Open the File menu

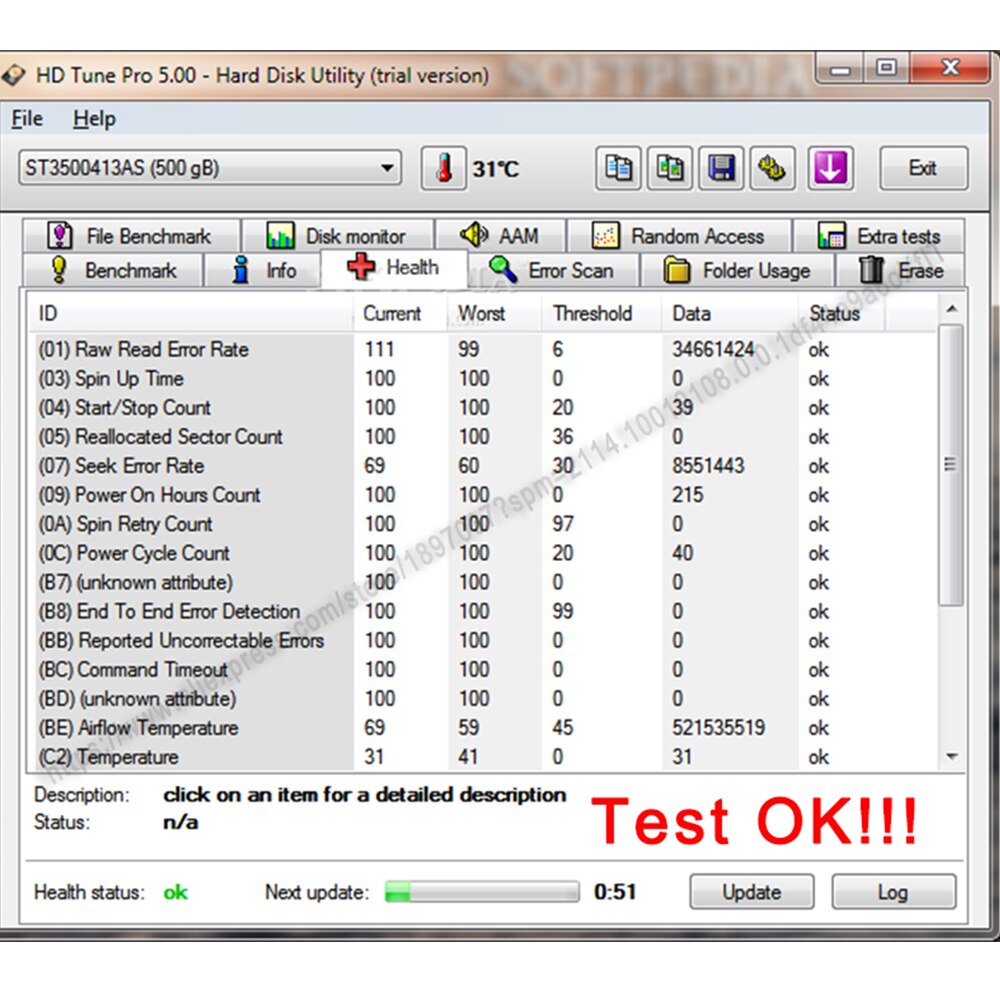(x=27, y=119)
